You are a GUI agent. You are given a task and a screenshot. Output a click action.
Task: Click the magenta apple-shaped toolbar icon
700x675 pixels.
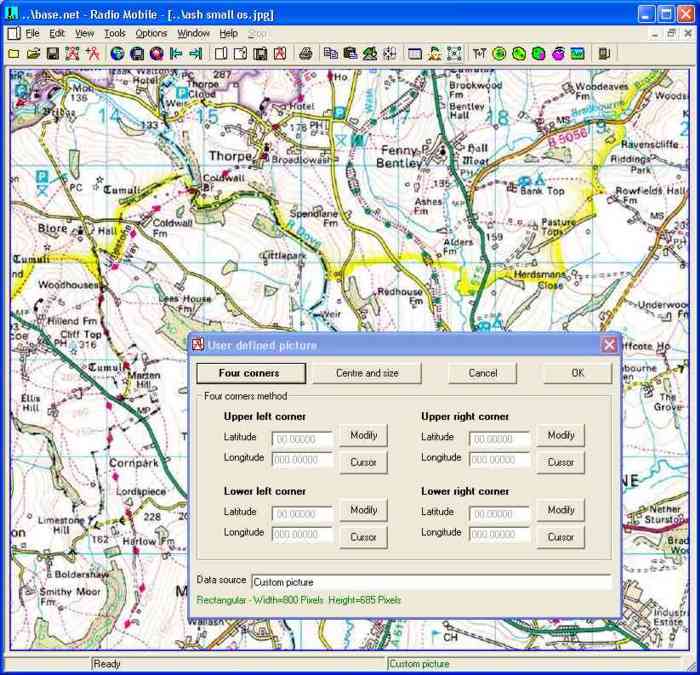(558, 54)
